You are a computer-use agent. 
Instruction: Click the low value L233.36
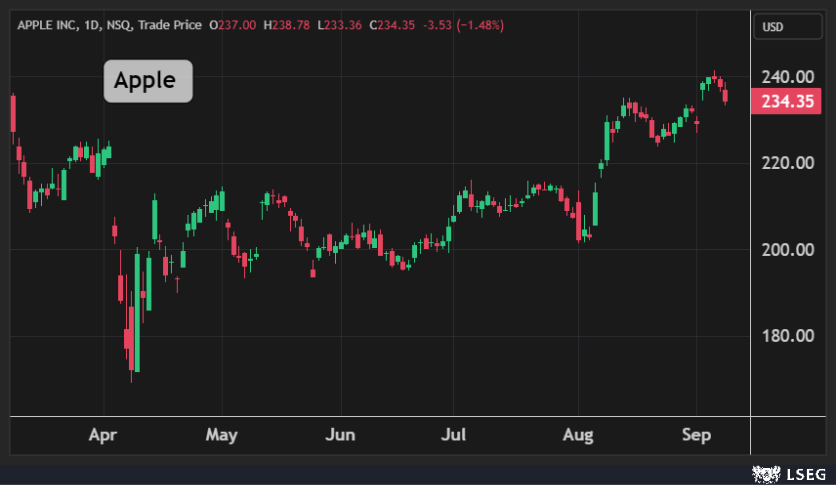[x=341, y=24]
